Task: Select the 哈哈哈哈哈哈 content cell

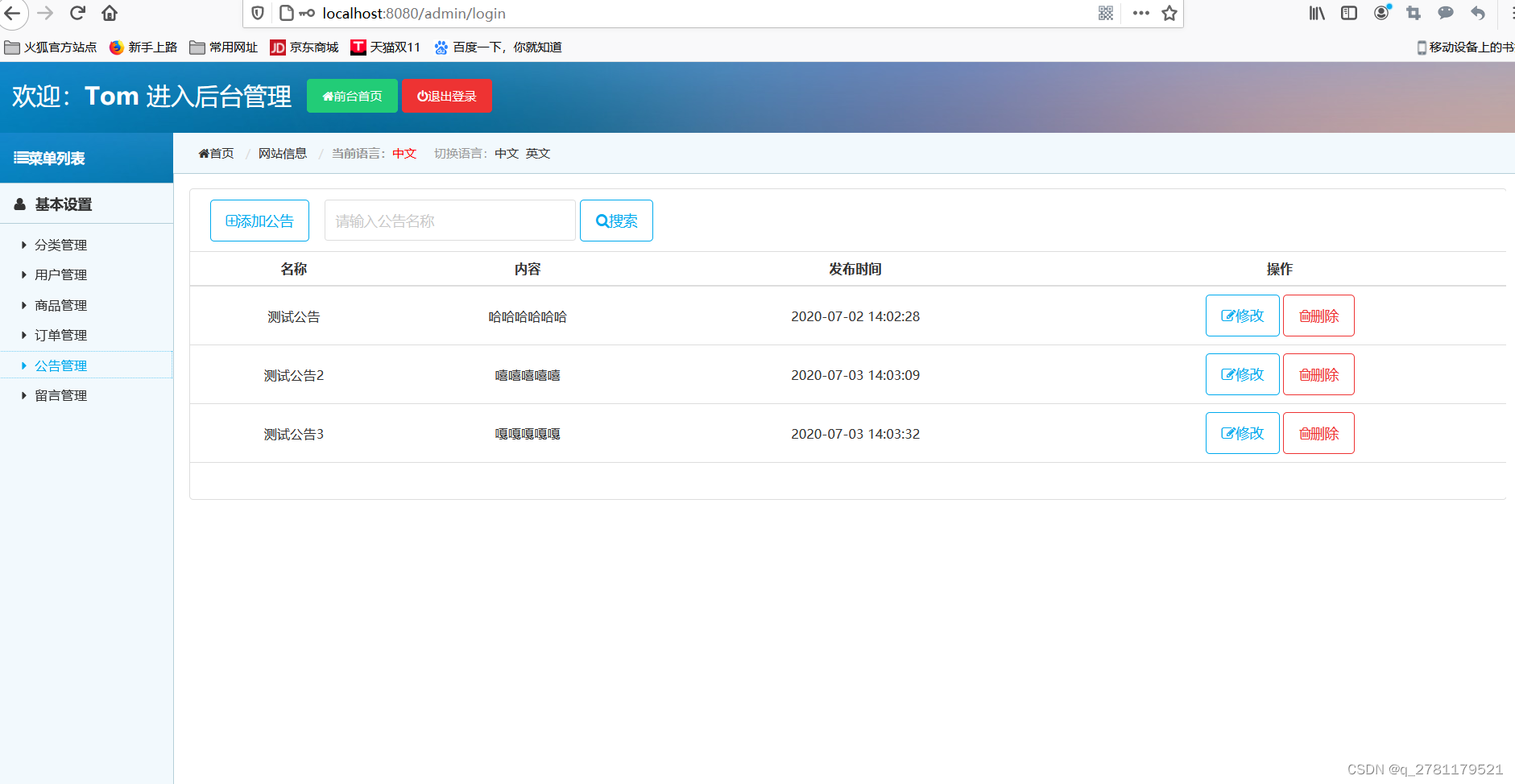Action: click(528, 316)
